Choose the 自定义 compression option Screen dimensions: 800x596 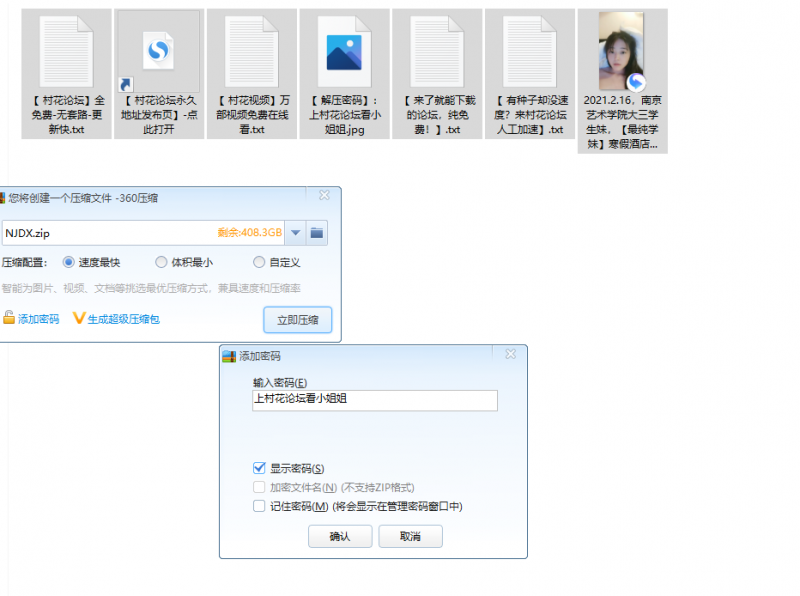pyautogui.click(x=259, y=262)
